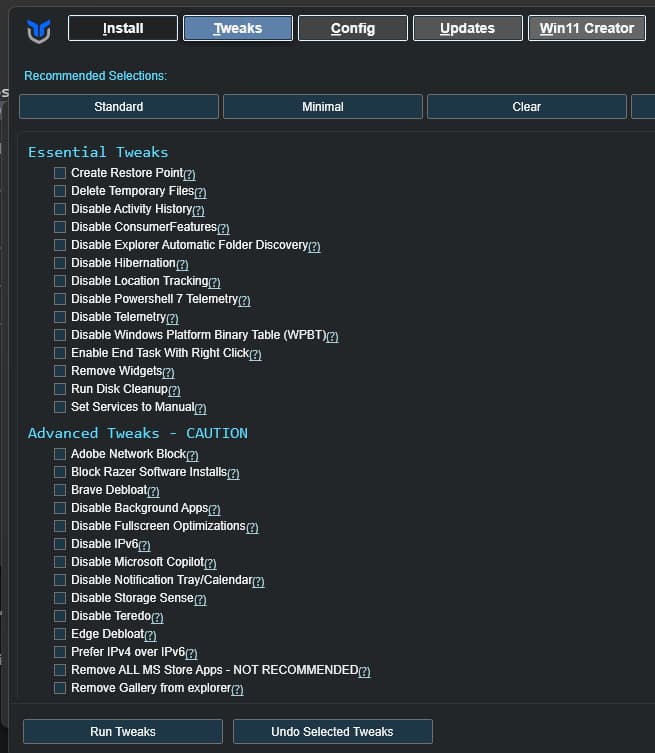The height and width of the screenshot is (753, 655).
Task: Open help (?) for Remove Gallery from explorer
Action: 237,689
